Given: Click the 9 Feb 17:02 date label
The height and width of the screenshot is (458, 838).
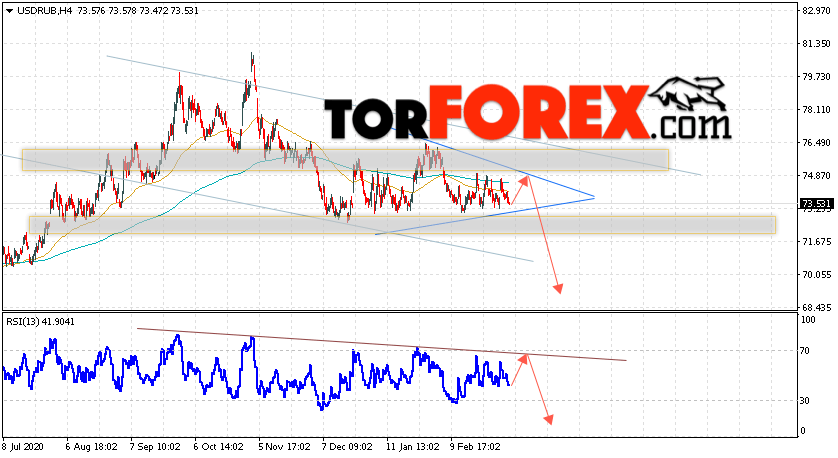Looking at the screenshot, I should pyautogui.click(x=475, y=446).
